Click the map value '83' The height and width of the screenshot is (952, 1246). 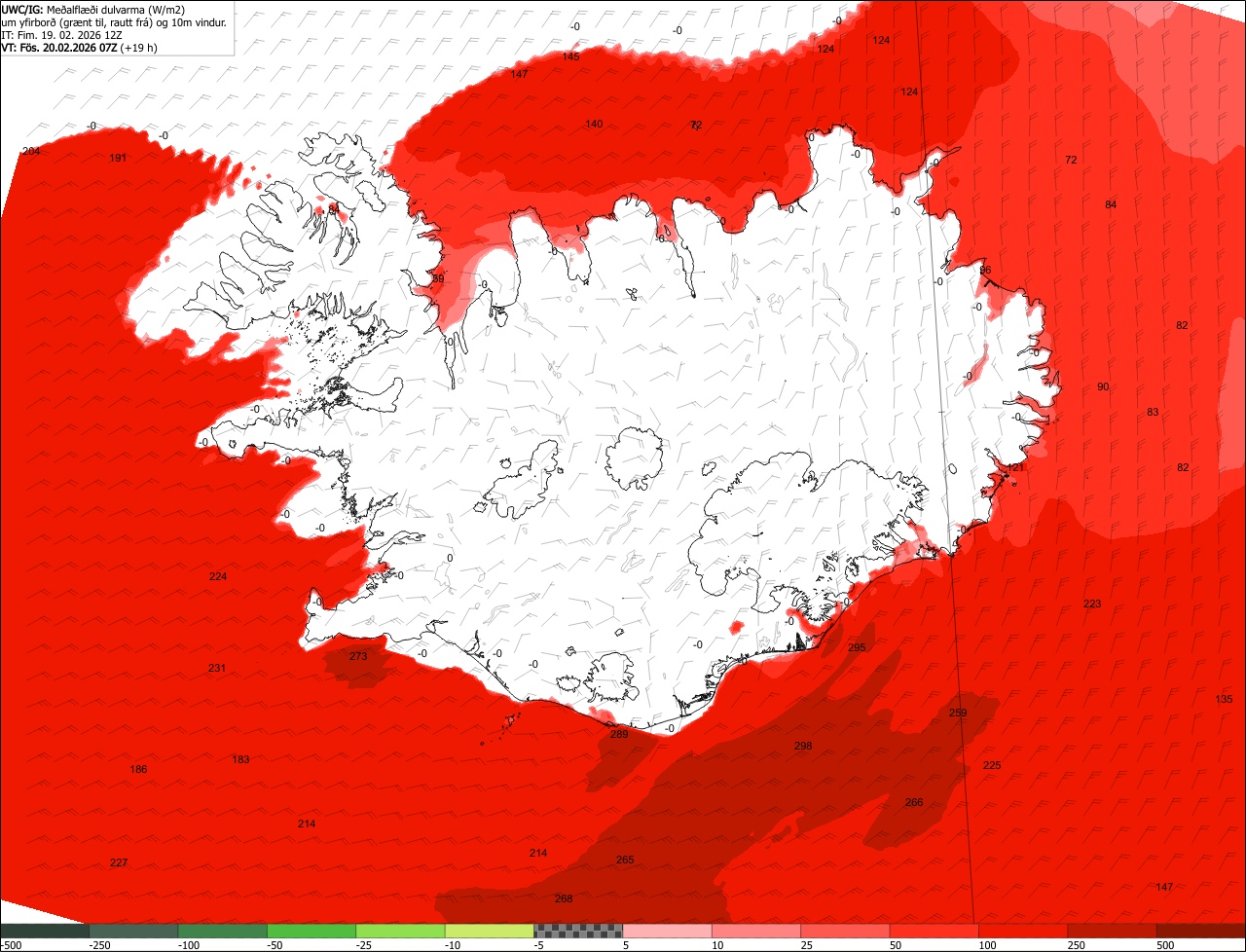click(x=1153, y=412)
